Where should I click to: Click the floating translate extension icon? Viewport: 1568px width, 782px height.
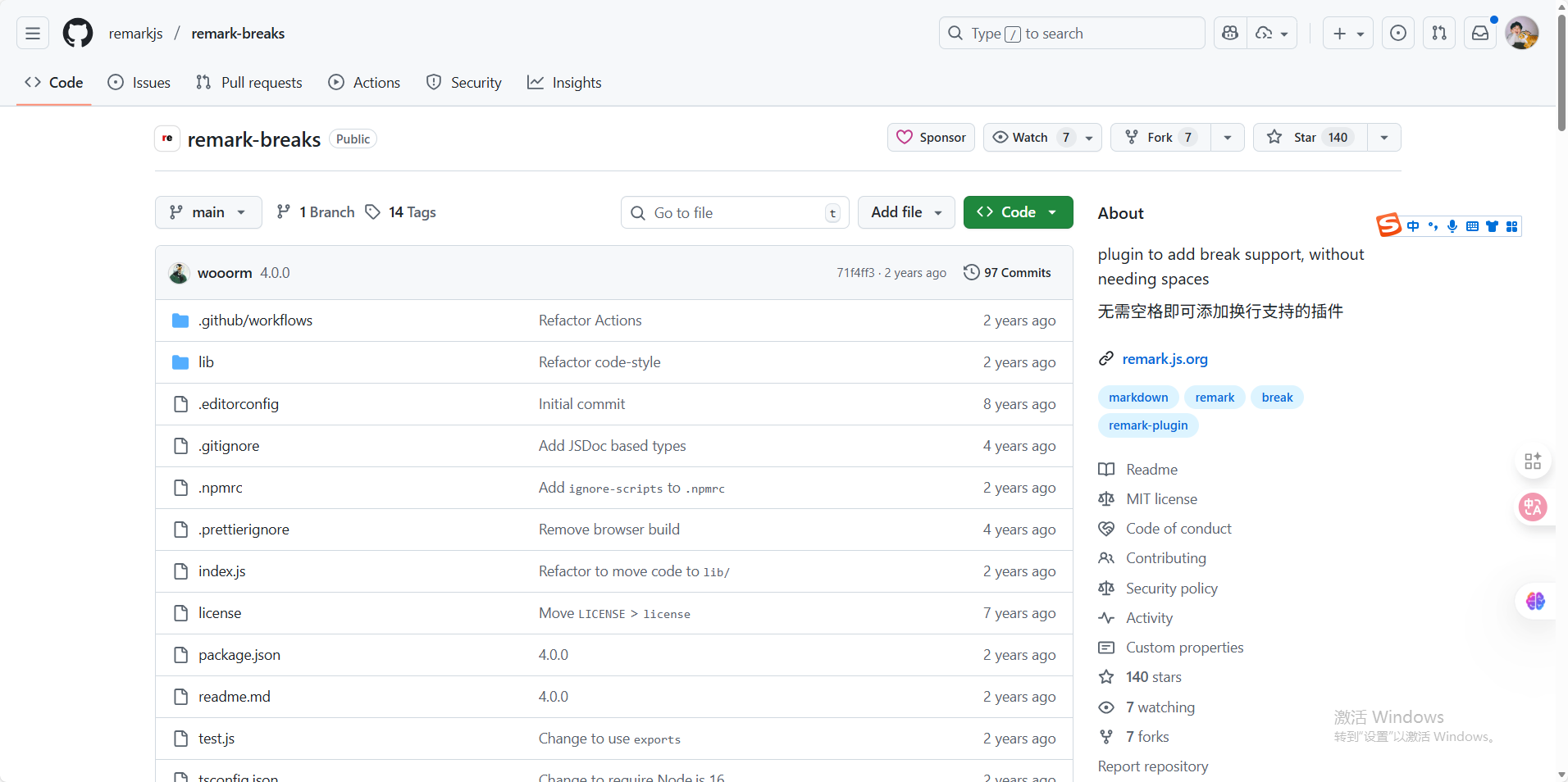(1533, 507)
